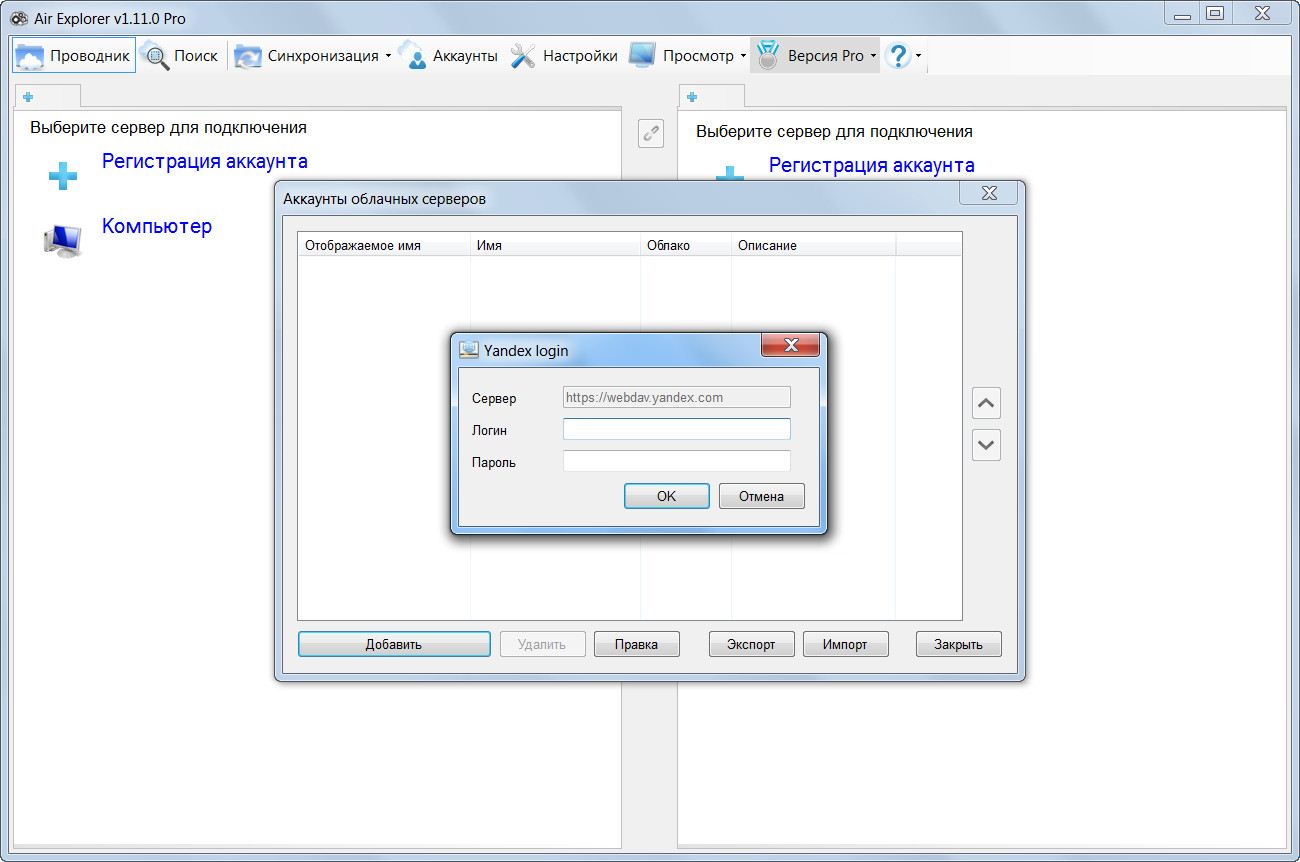Click the Правка button
This screenshot has width=1300, height=862.
pos(637,644)
